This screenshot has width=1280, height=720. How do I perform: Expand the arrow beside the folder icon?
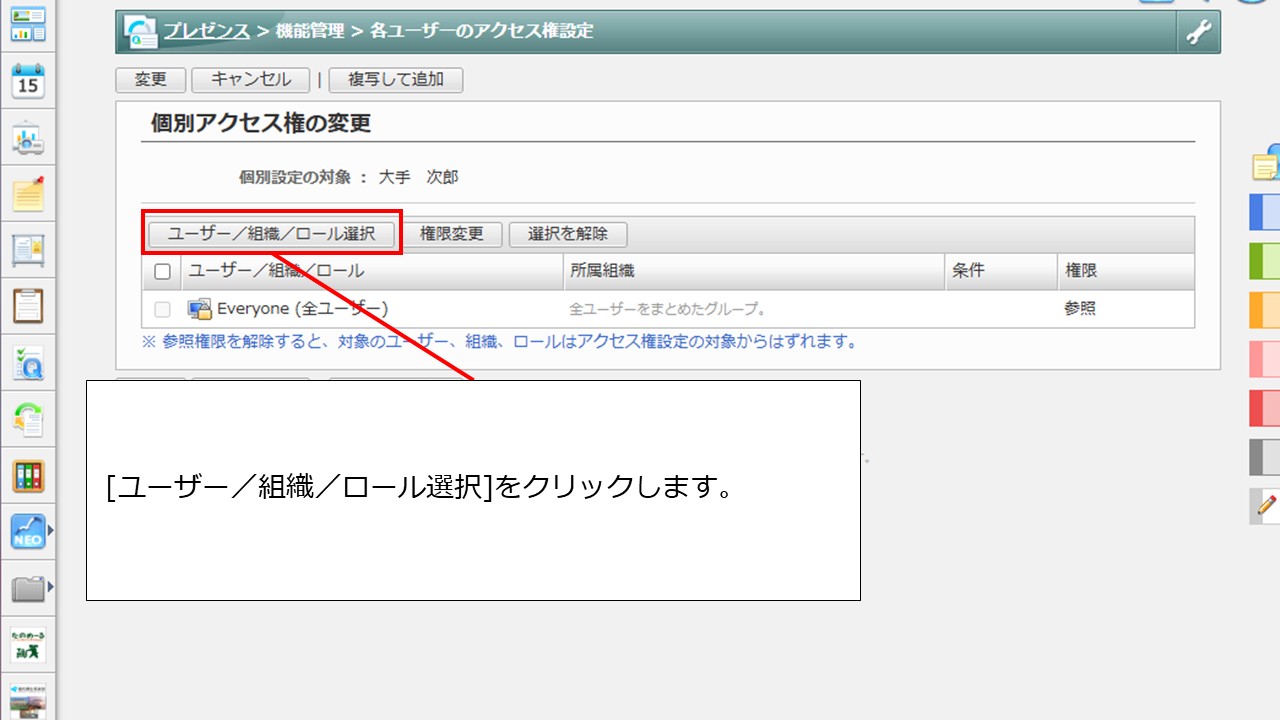[50, 588]
